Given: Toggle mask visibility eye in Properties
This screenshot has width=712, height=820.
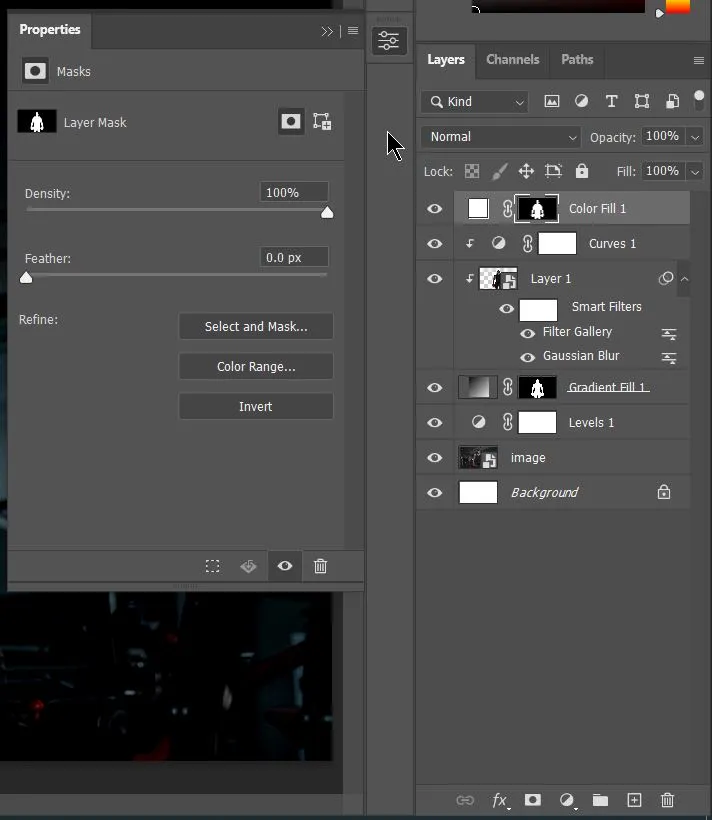Looking at the screenshot, I should [285, 566].
